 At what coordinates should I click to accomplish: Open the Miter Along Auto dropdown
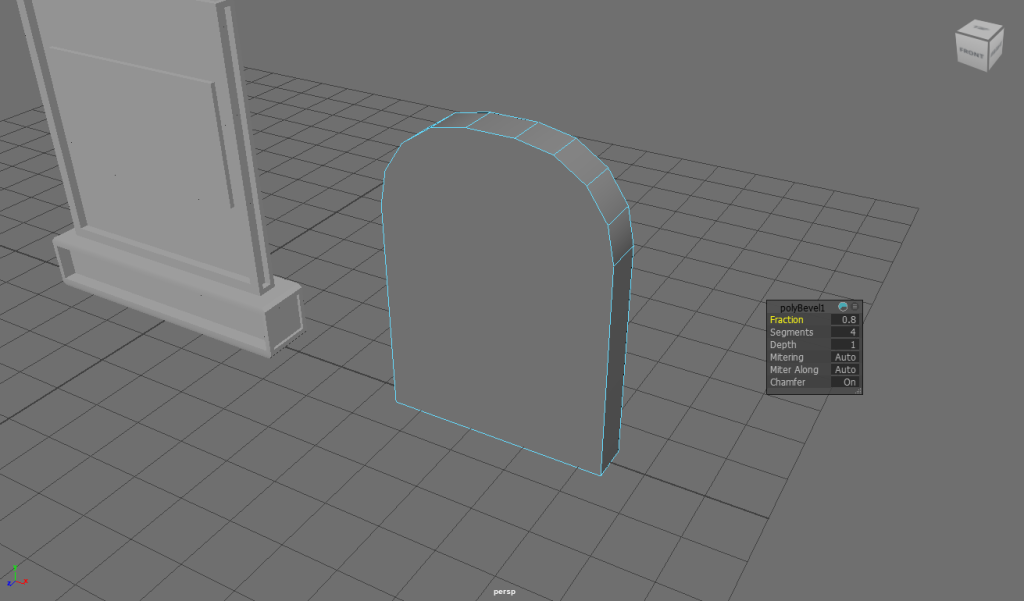[845, 370]
